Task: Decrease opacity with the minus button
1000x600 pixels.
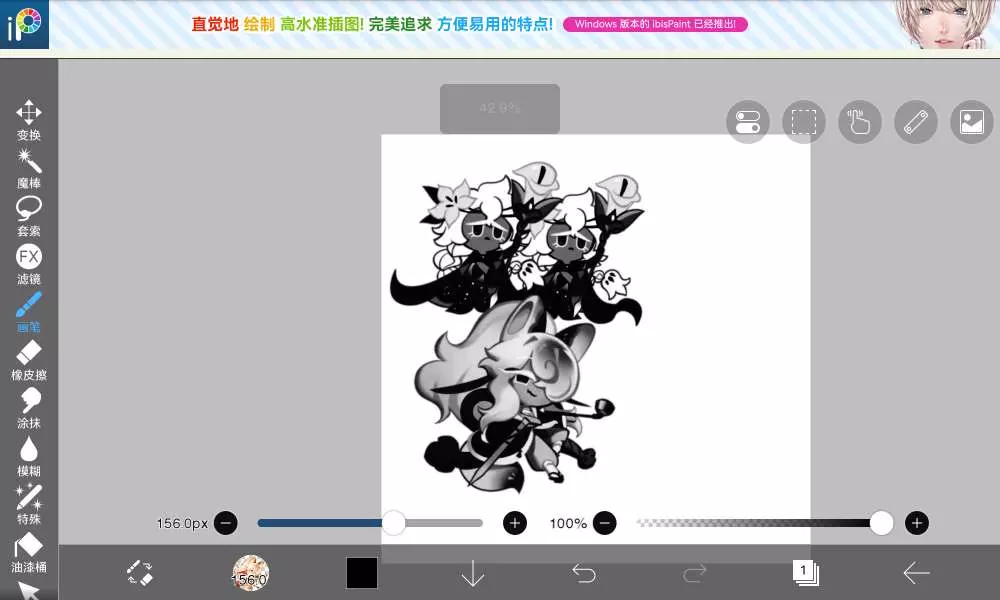Action: (x=605, y=523)
